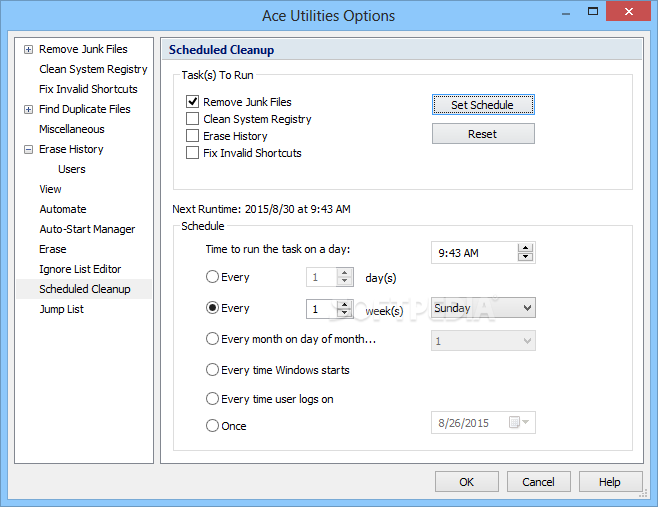Select Every time user logs on option
This screenshot has height=507, width=658.
click(212, 399)
